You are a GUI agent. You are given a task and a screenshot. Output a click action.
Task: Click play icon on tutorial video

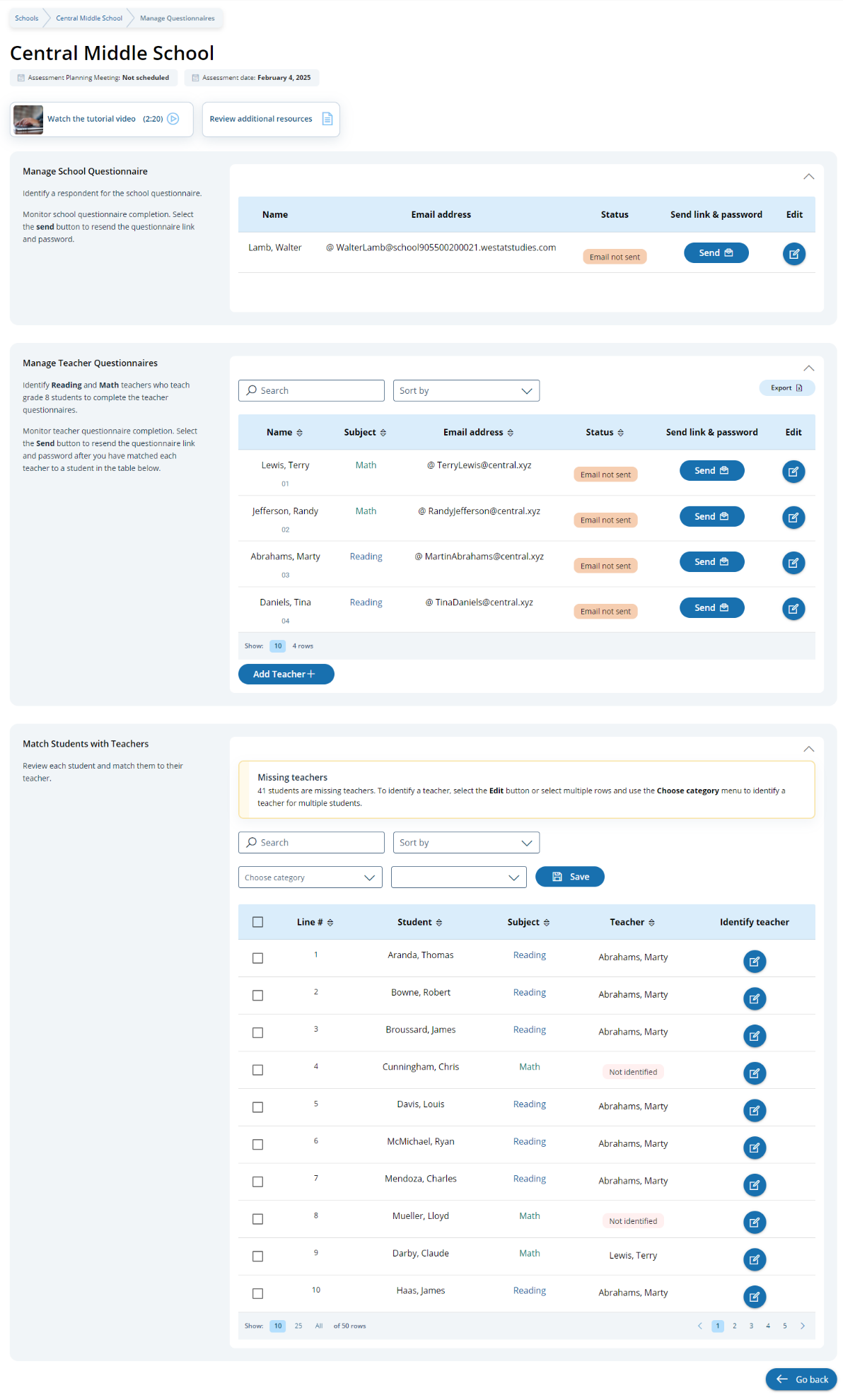[173, 119]
